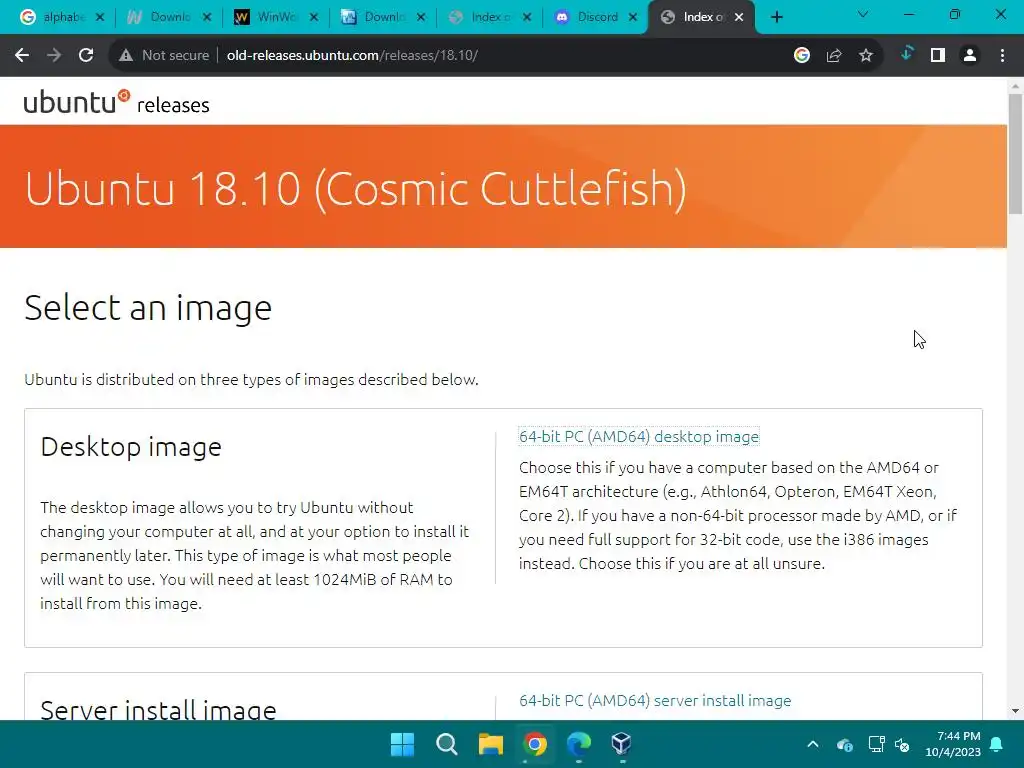1024x768 pixels.
Task: Click the page's vertical scrollbar thumb
Action: 1015,154
